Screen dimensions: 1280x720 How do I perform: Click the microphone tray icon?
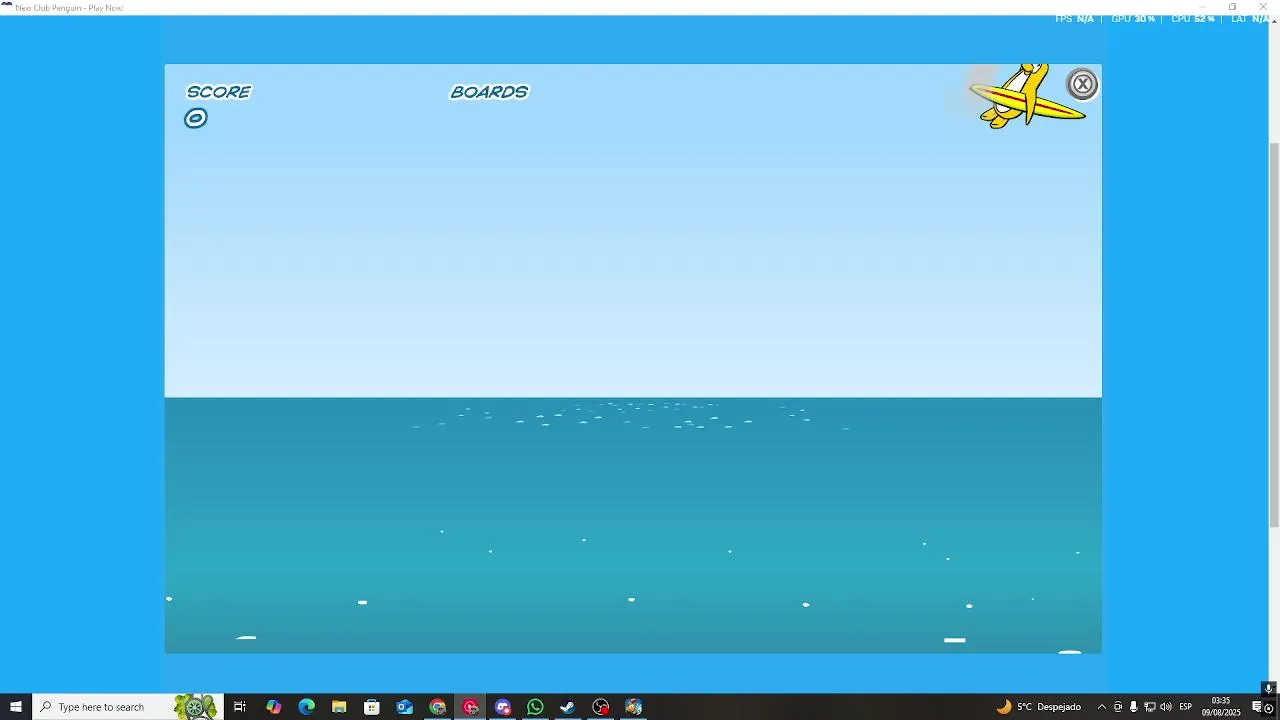pos(1133,707)
